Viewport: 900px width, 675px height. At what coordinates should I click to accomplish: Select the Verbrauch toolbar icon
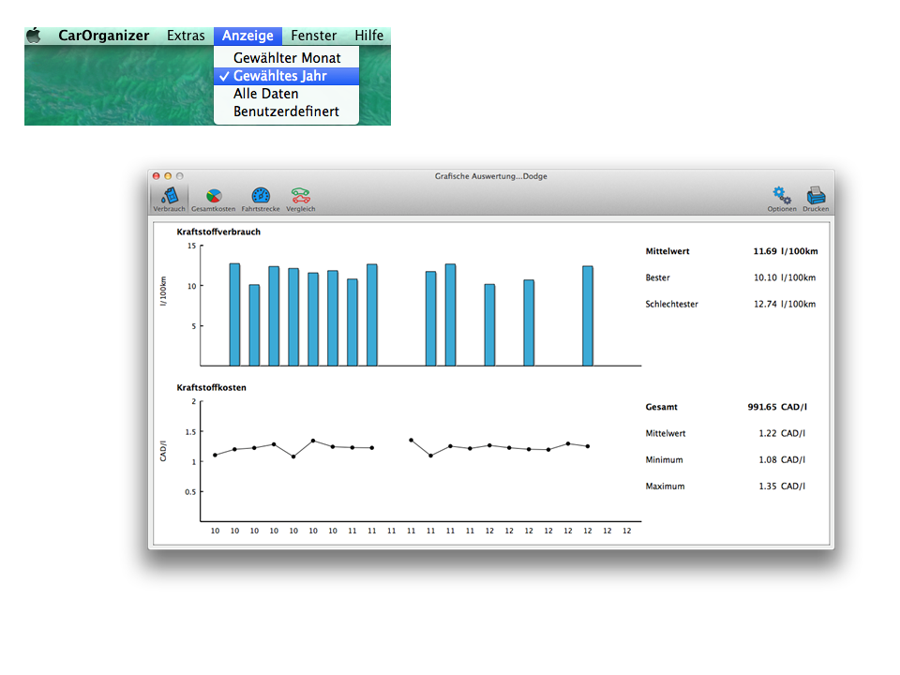tap(168, 198)
